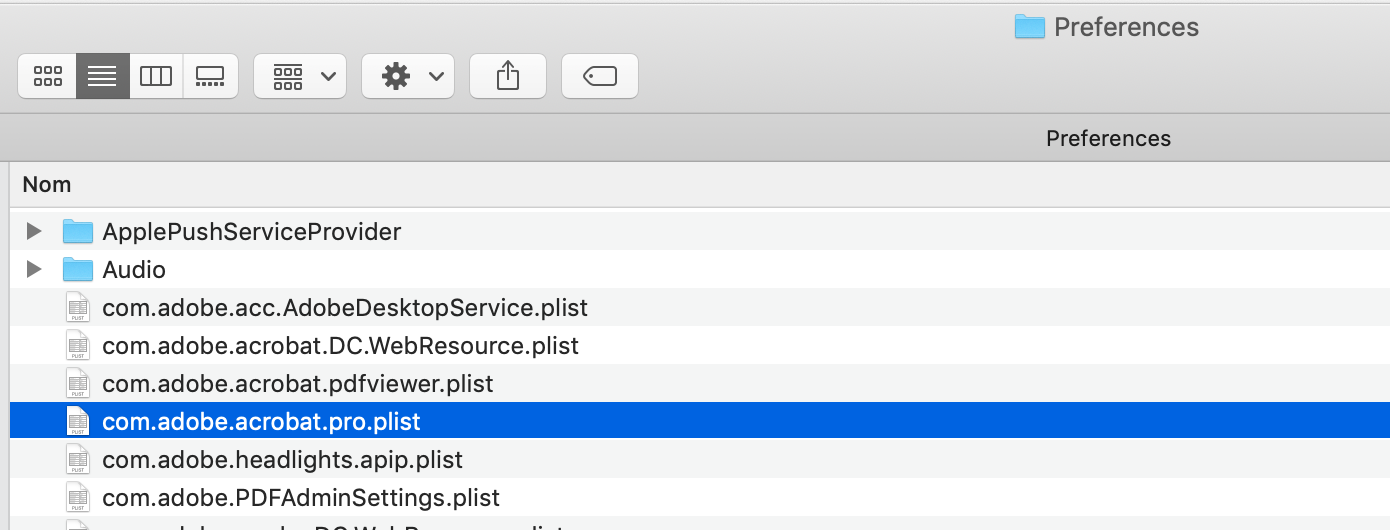The height and width of the screenshot is (530, 1390).
Task: Click the com.adobe.acrobat.pro.plist file icon
Action: click(78, 422)
